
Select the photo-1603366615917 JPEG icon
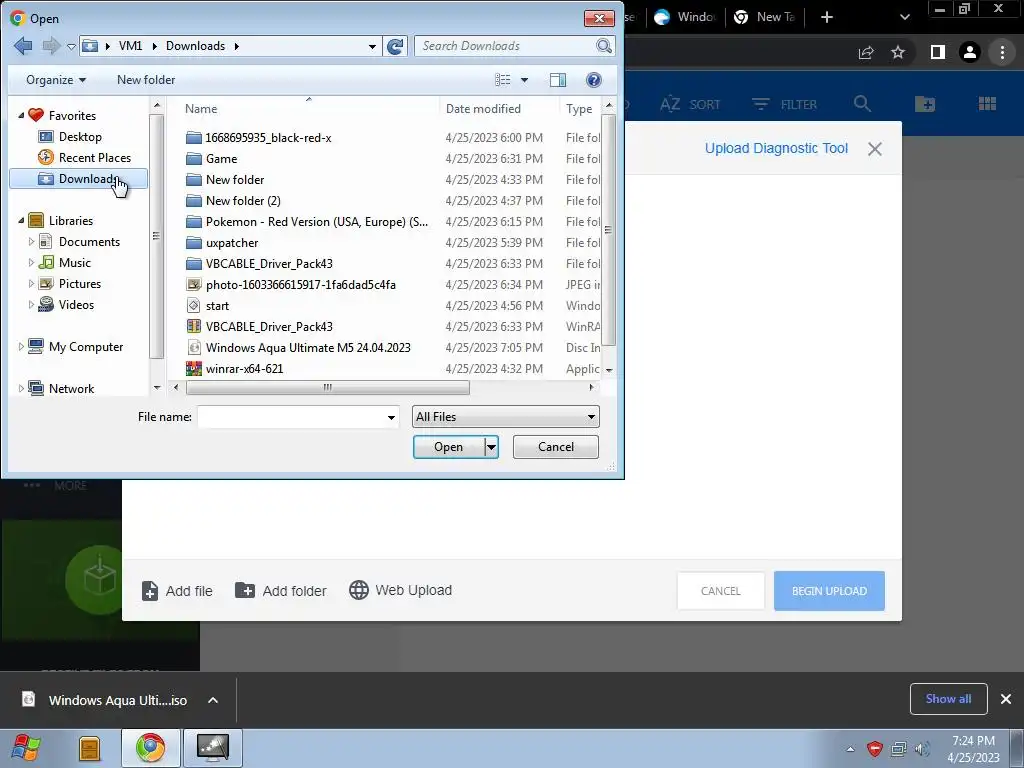193,285
